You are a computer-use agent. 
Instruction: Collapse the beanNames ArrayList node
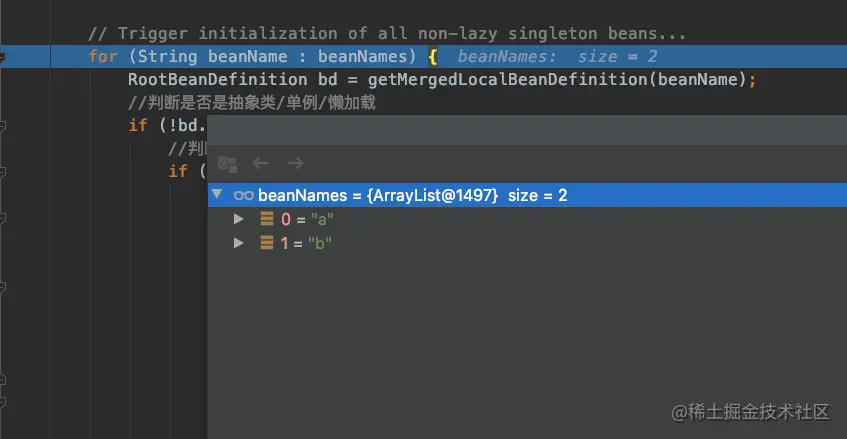[x=217, y=194]
